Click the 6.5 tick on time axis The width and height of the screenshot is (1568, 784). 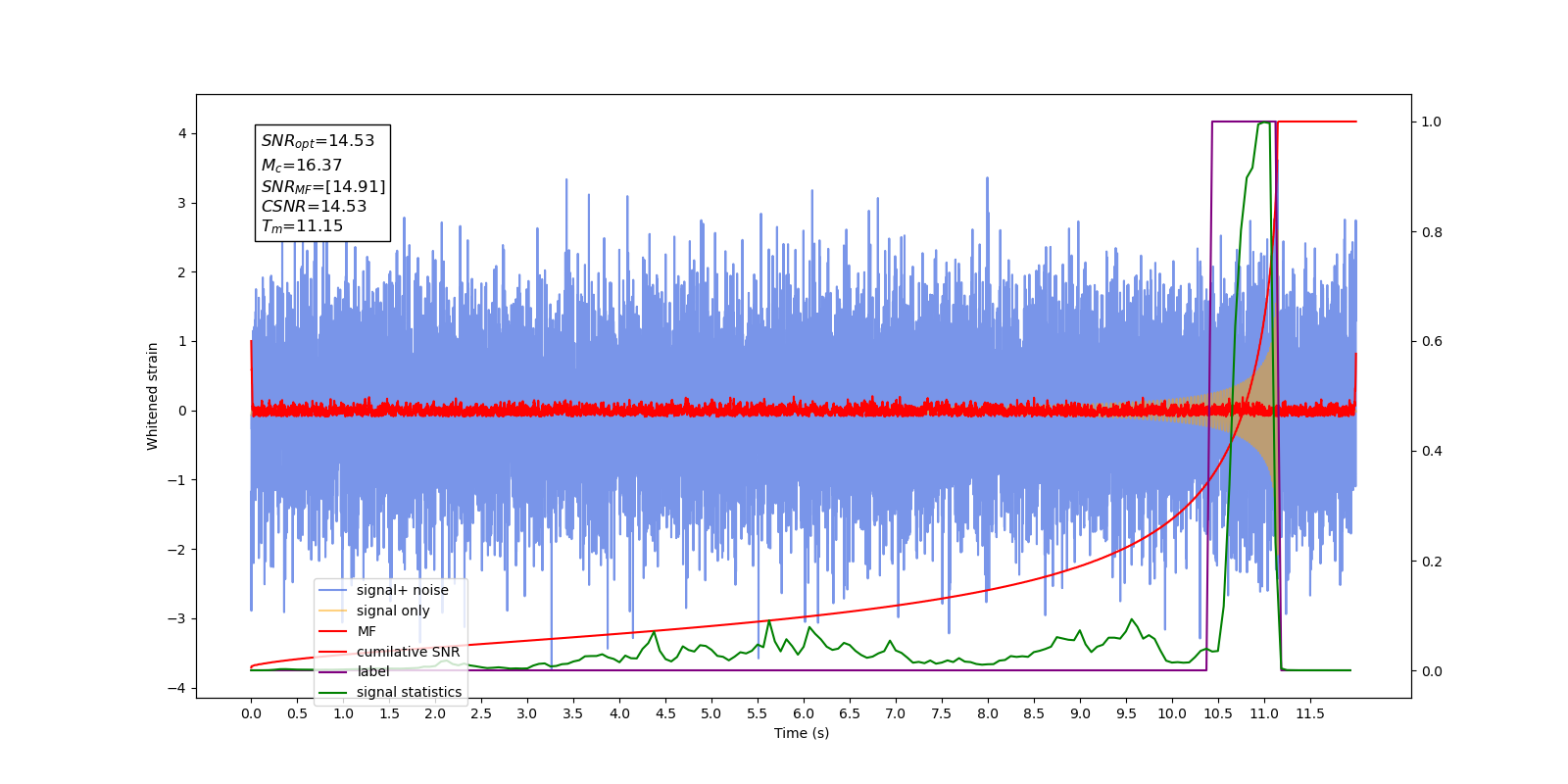pos(850,713)
